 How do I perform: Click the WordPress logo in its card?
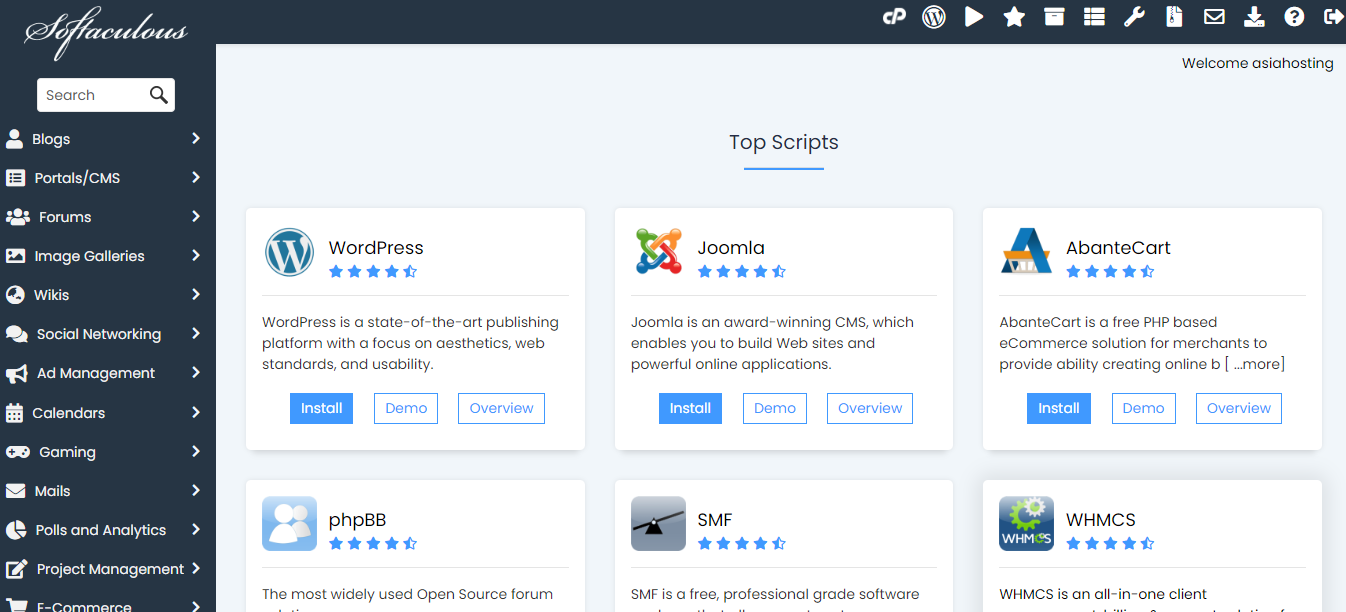click(290, 252)
